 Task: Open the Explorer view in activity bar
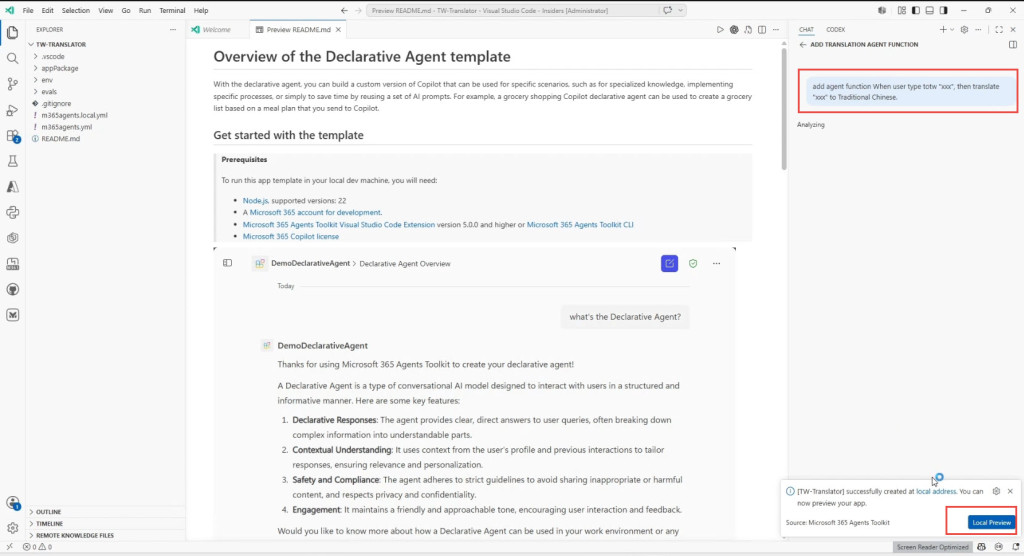click(x=12, y=33)
